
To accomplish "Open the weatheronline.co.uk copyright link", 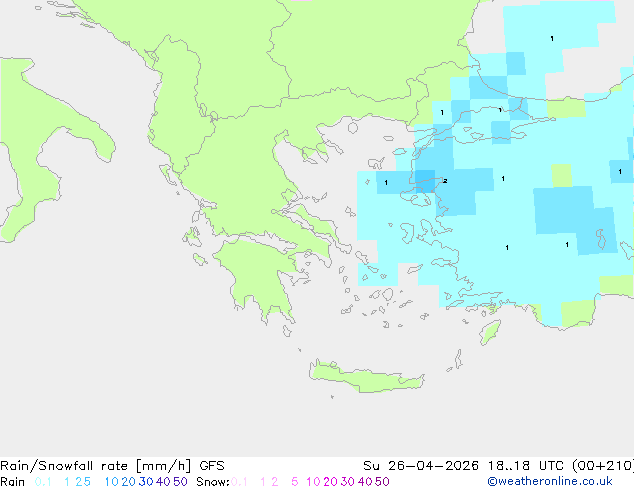I will coord(550,482).
